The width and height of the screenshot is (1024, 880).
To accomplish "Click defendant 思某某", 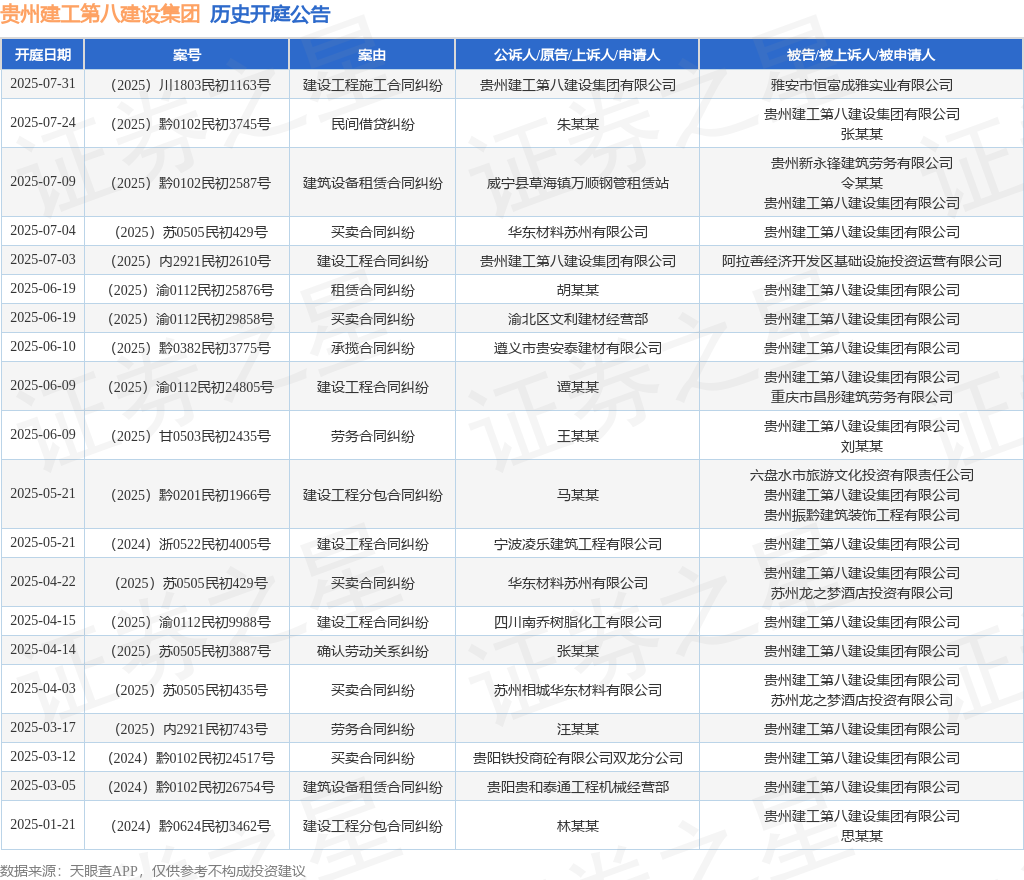I will 861,836.
